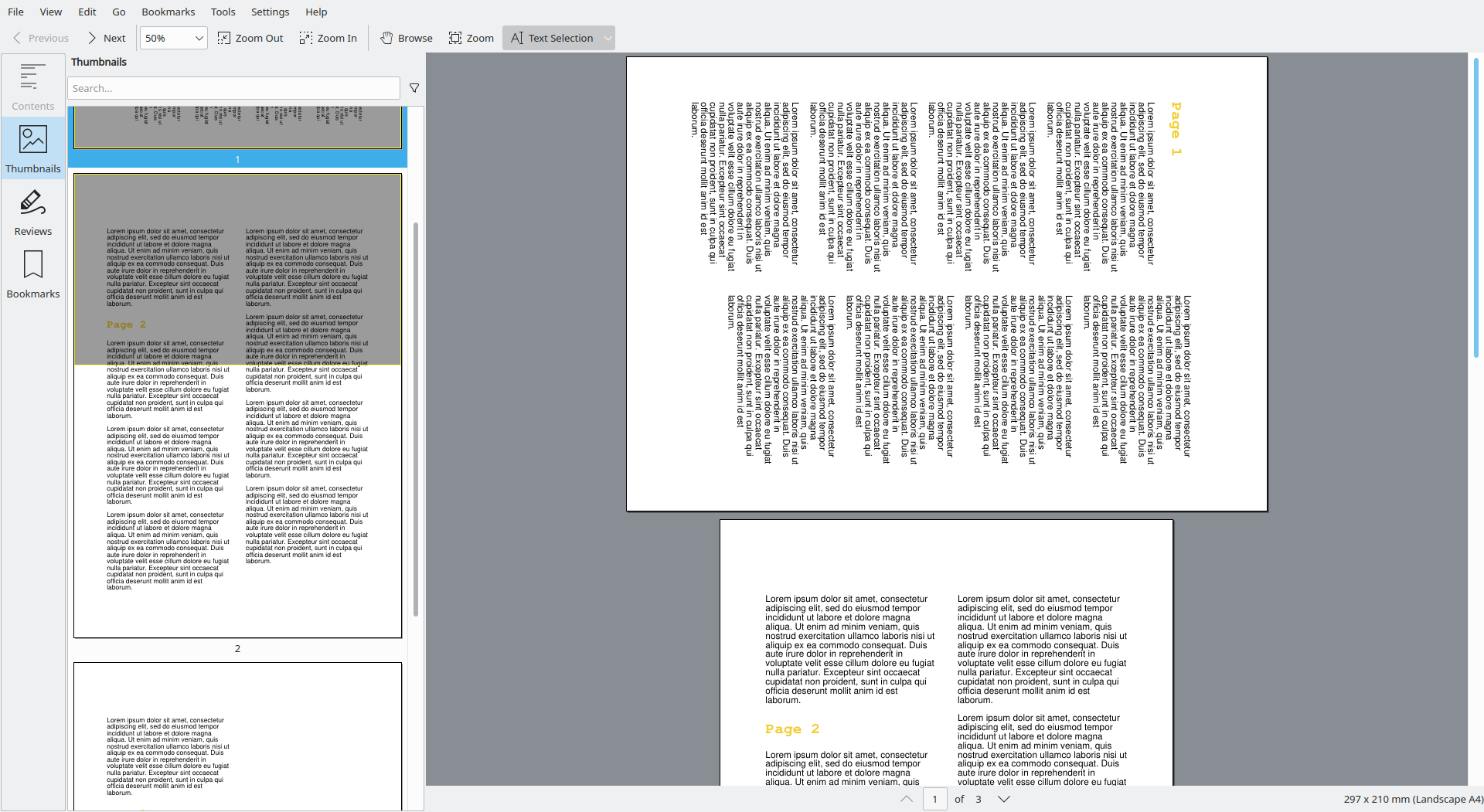Open the Go menu

119,12
